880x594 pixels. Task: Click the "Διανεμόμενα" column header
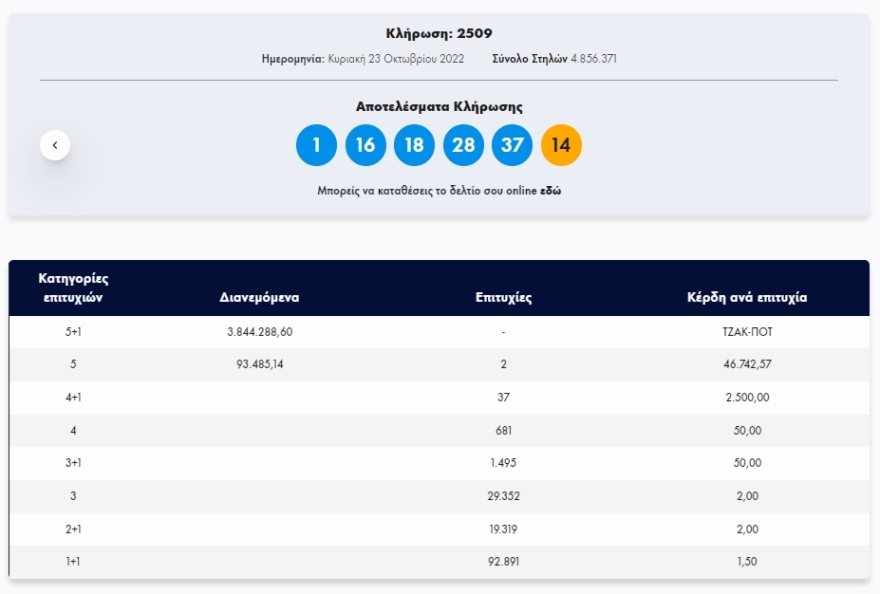click(259, 297)
